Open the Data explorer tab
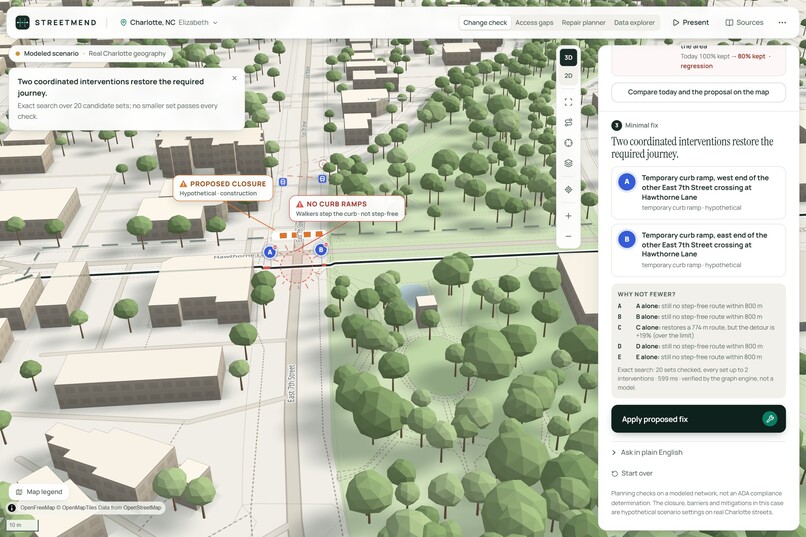The image size is (806, 537). click(634, 23)
